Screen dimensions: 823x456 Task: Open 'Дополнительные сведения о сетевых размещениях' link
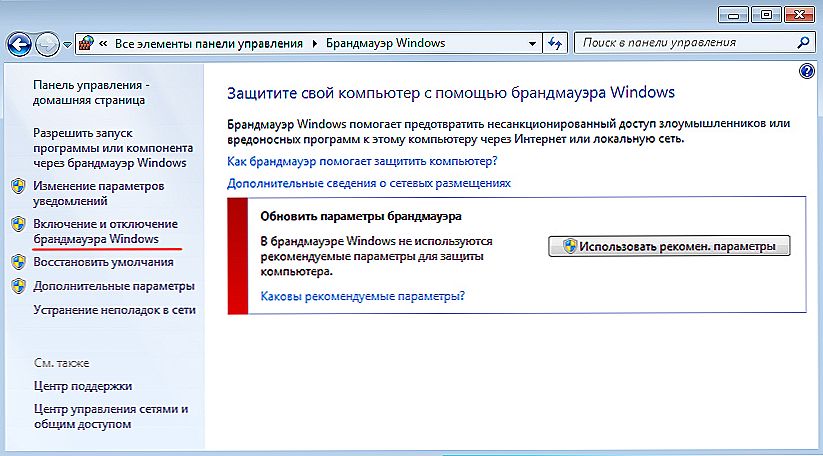(x=369, y=183)
